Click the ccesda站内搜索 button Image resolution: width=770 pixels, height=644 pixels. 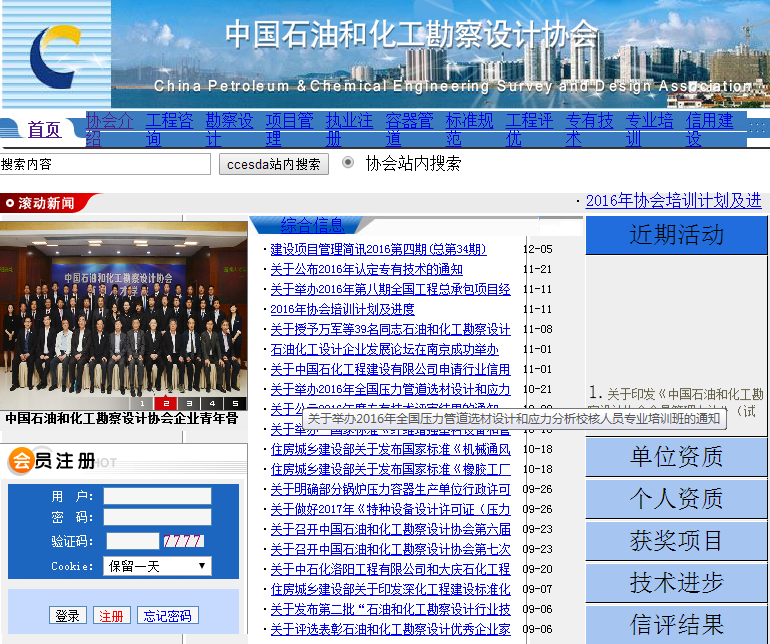tap(274, 164)
